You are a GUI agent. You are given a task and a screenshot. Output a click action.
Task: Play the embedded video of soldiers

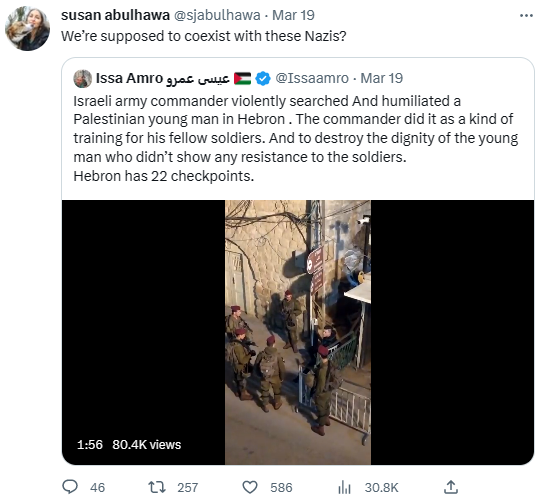[298, 333]
